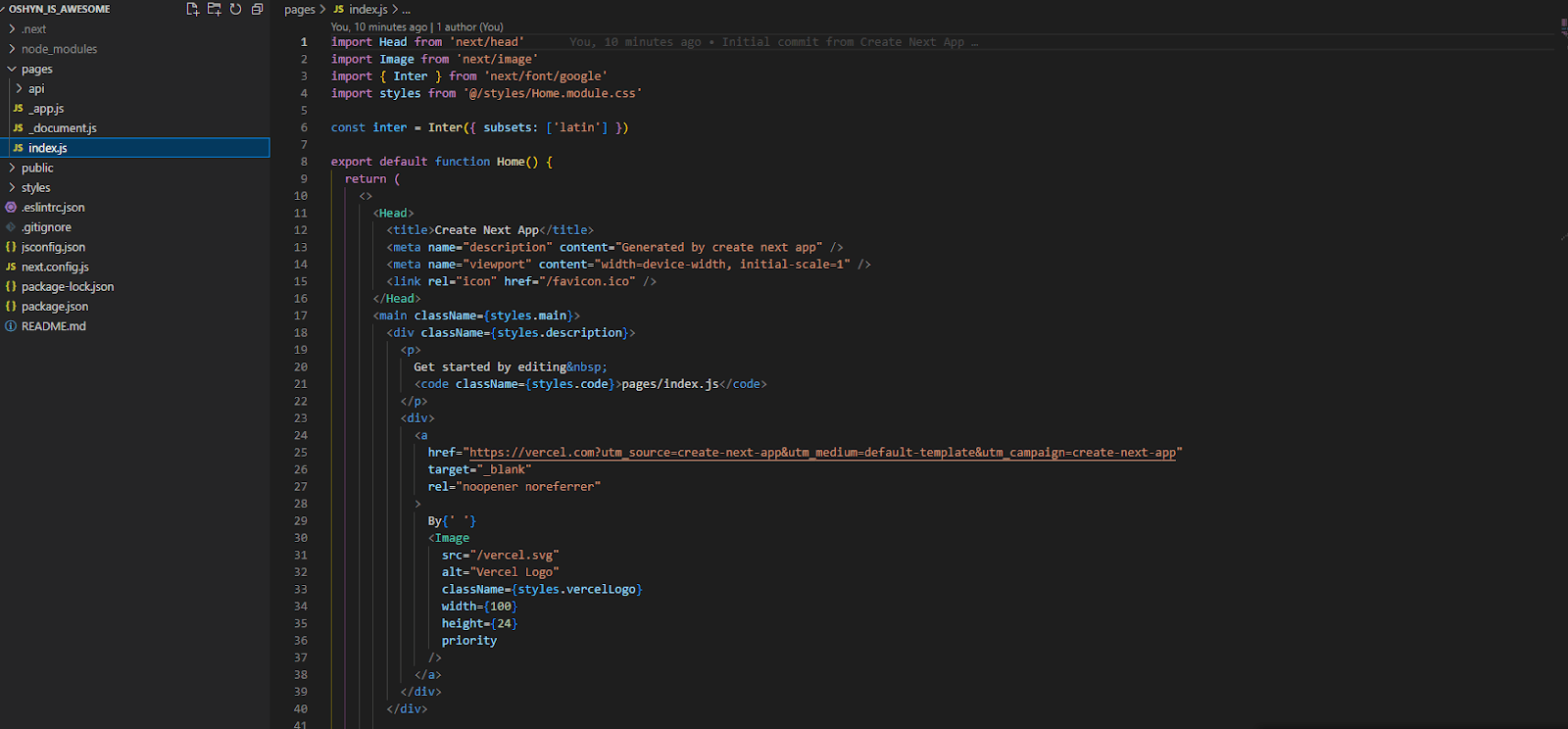Viewport: 1568px width, 729px height.
Task: Click the braces icon of jsconfig.json
Action: pyautogui.click(x=11, y=247)
